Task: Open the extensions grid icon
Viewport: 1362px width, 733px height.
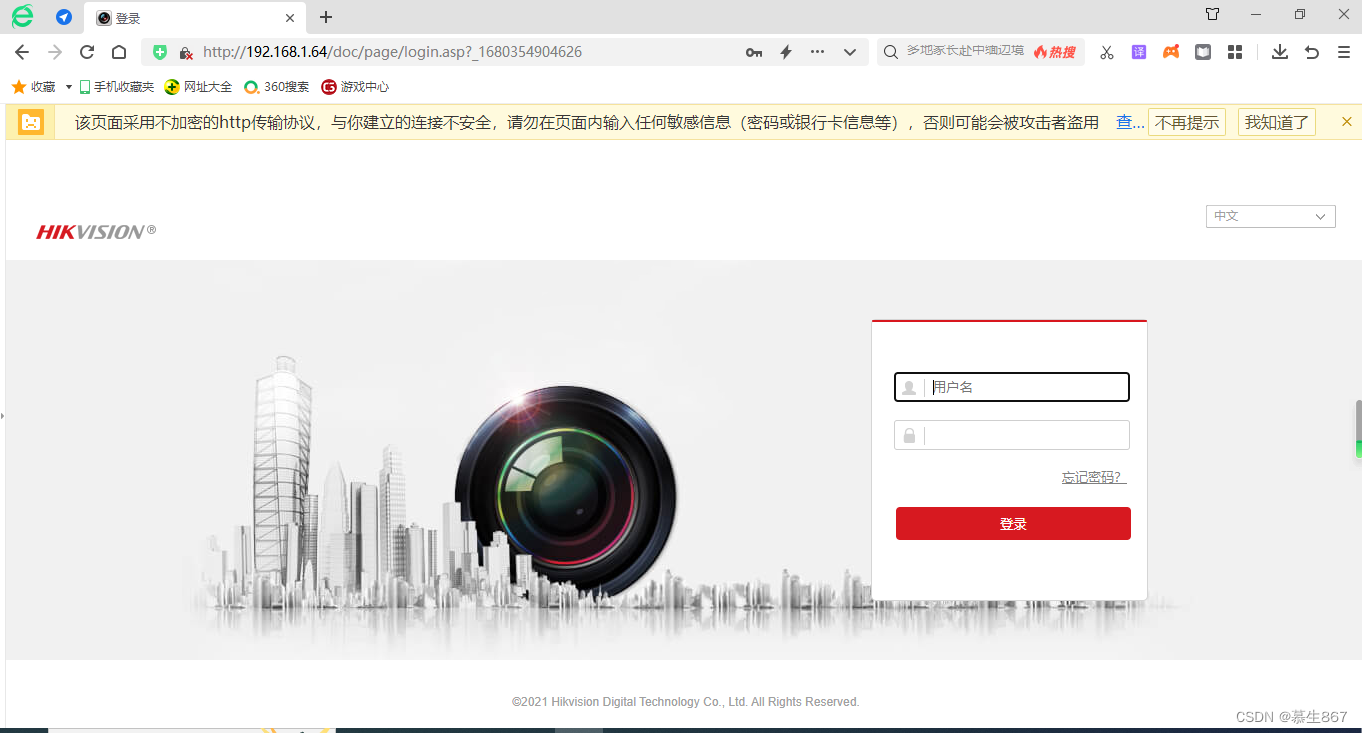Action: (x=1235, y=52)
